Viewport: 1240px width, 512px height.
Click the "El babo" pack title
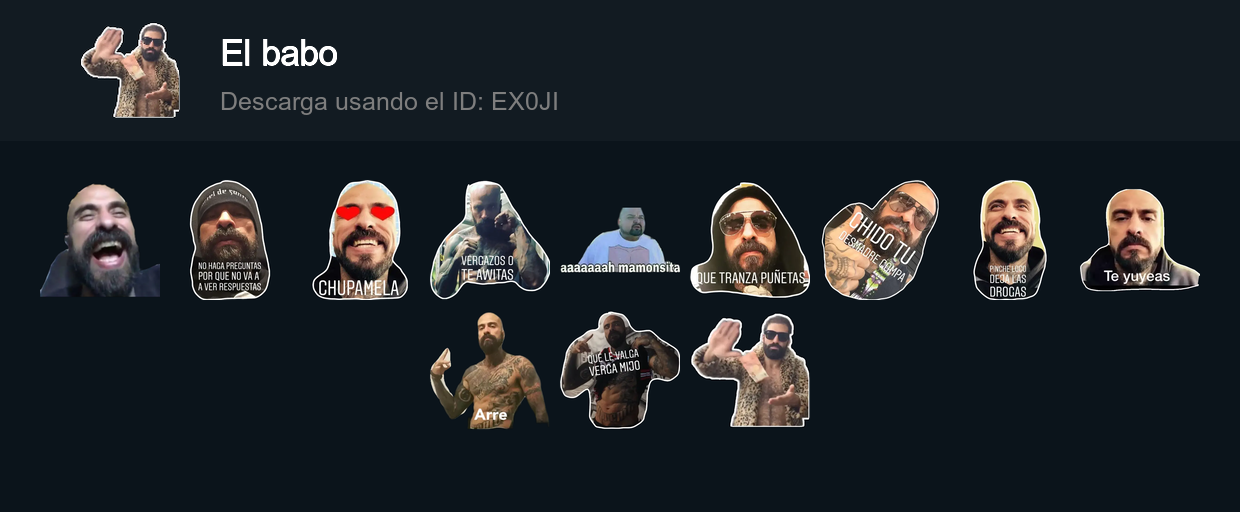click(x=279, y=54)
